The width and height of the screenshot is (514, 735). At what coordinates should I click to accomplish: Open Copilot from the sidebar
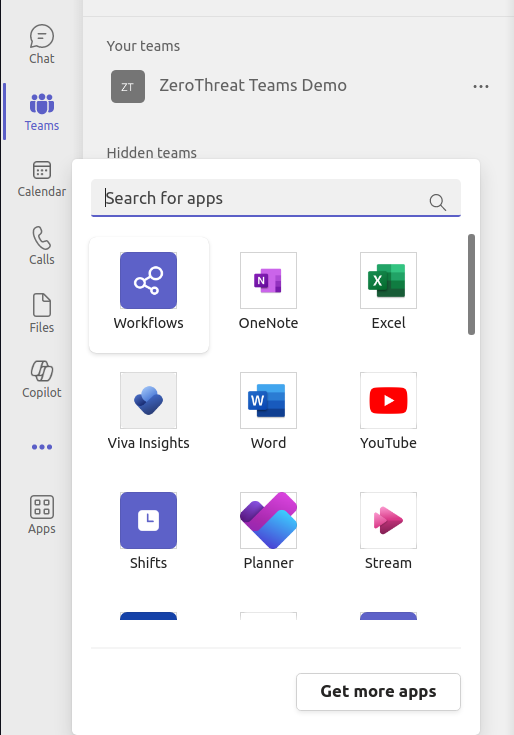click(42, 379)
